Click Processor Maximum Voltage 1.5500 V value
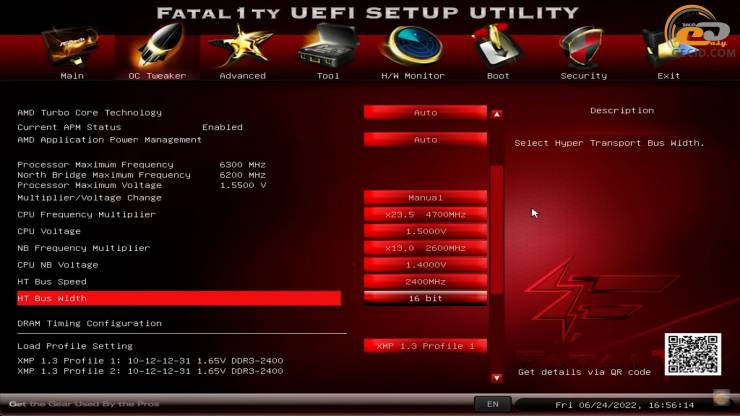This screenshot has height=416, width=740. (243, 185)
